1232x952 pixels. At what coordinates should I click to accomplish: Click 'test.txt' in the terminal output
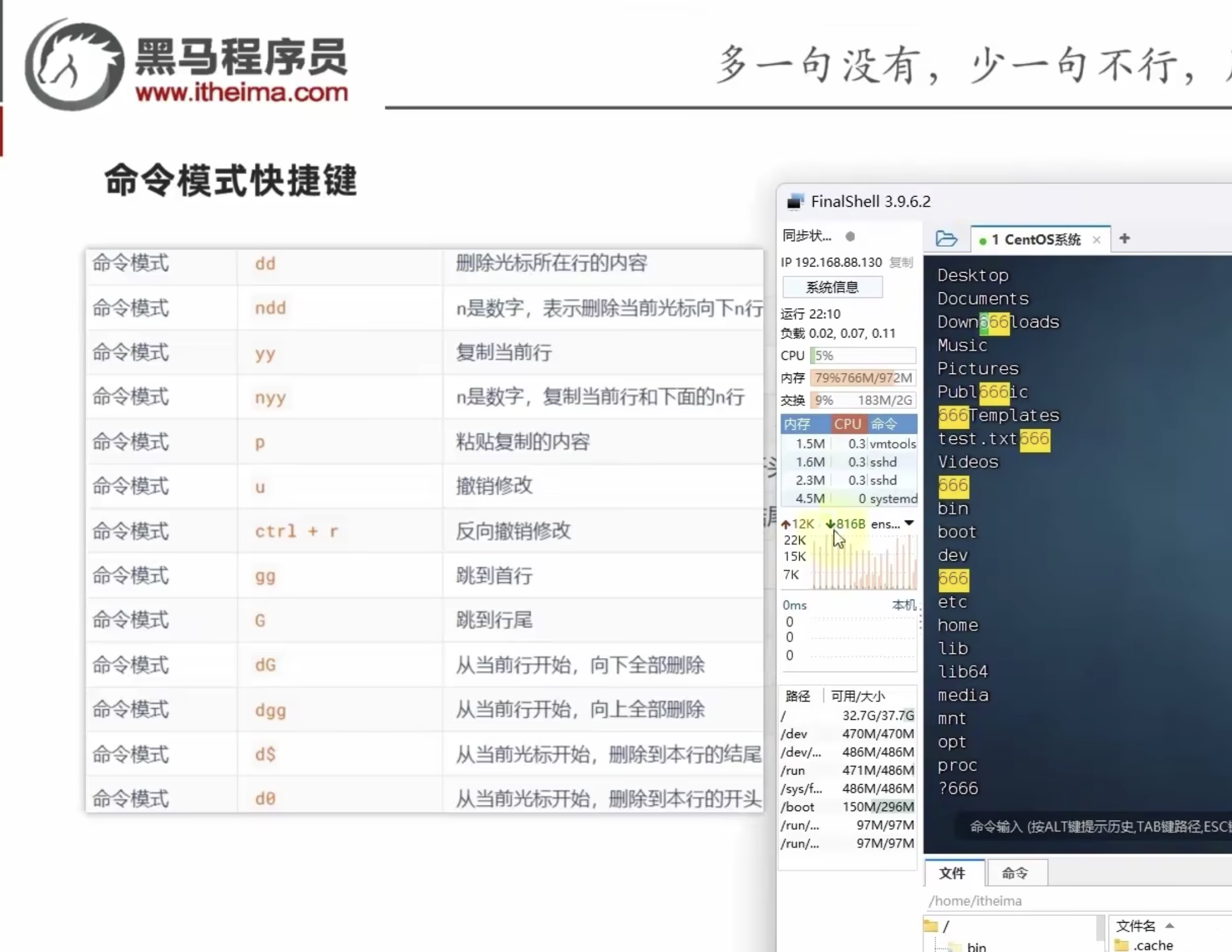(x=977, y=439)
